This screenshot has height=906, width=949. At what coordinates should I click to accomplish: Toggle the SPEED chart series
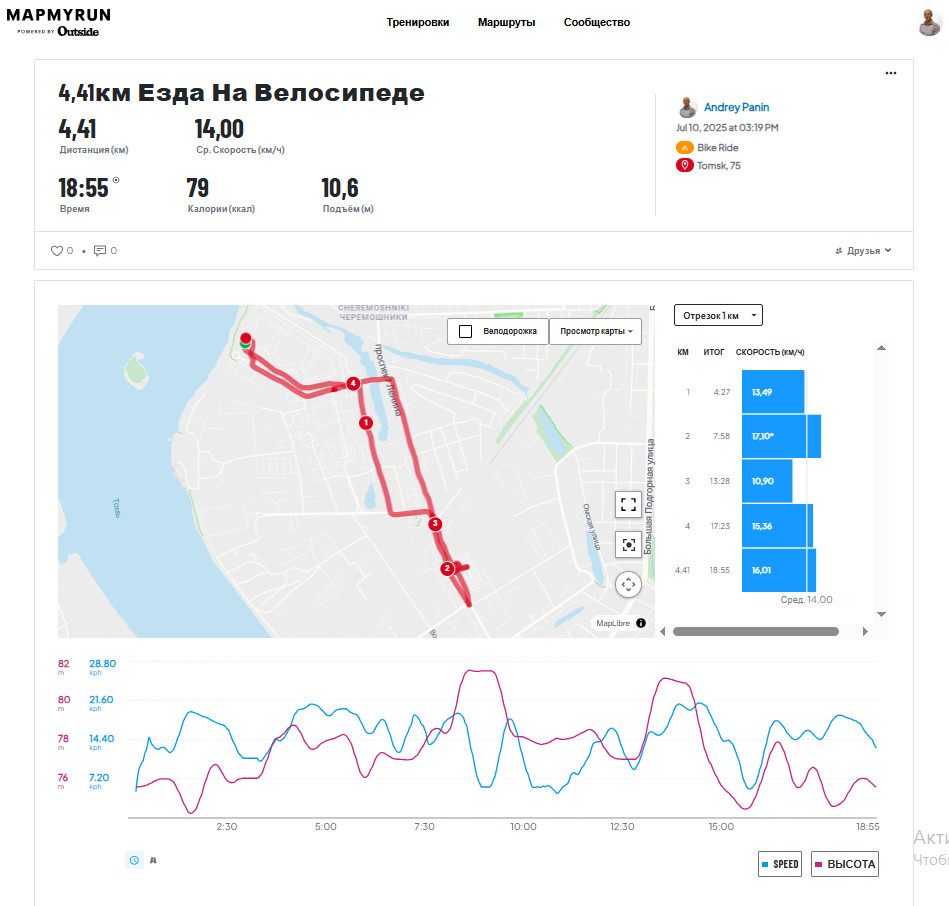click(x=780, y=864)
